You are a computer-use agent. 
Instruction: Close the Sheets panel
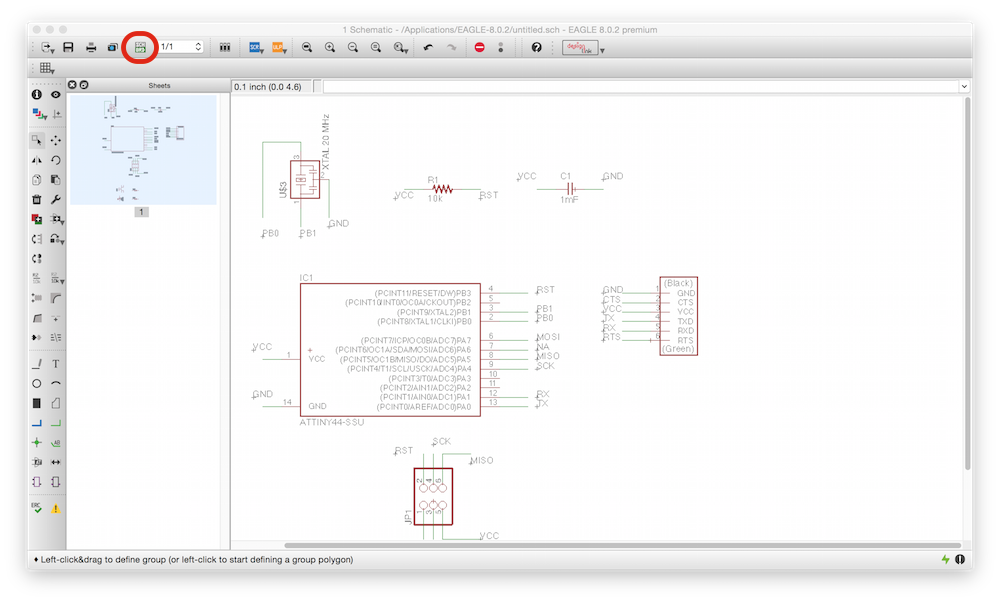[x=72, y=85]
